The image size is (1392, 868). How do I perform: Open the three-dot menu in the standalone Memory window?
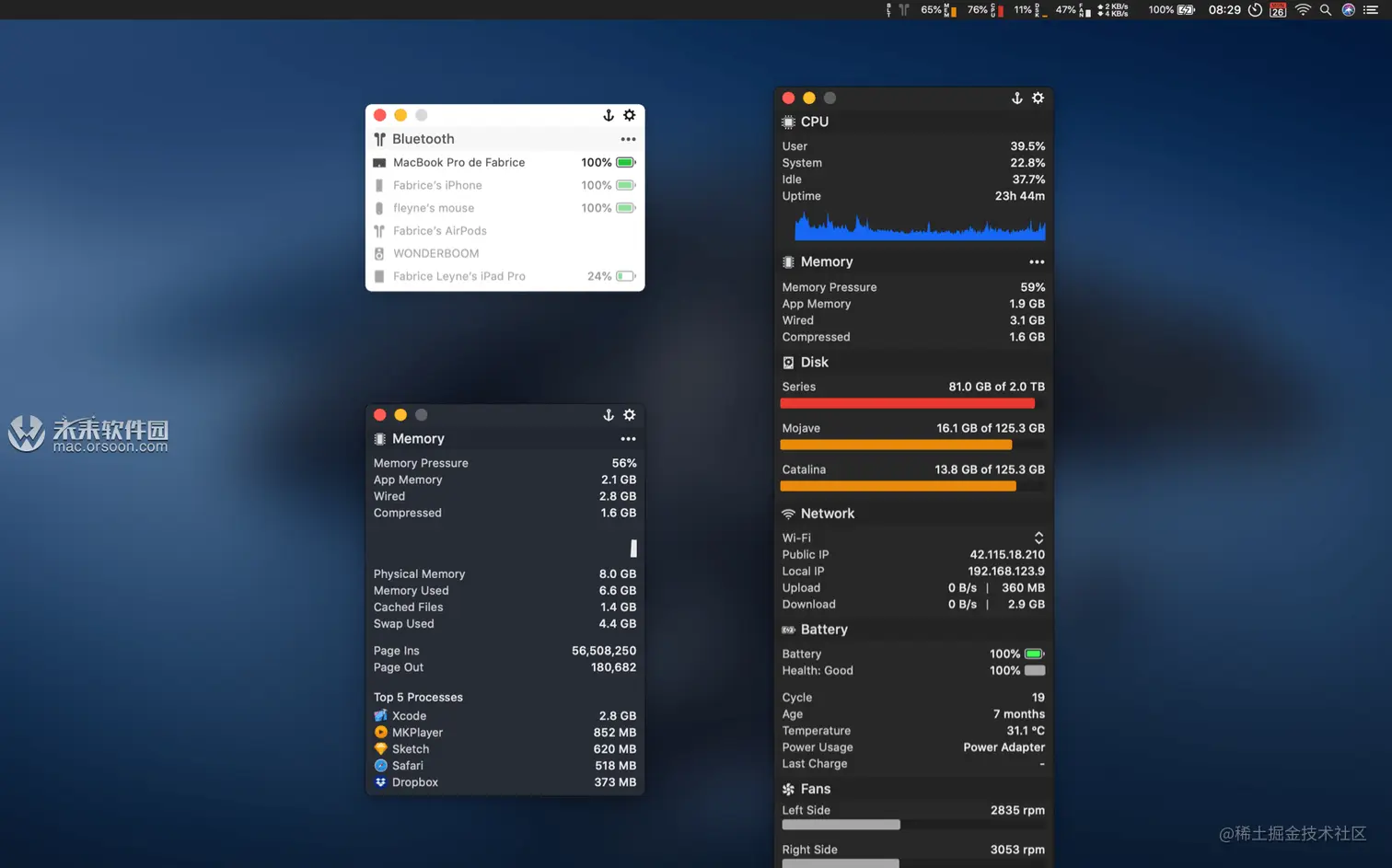click(x=628, y=439)
